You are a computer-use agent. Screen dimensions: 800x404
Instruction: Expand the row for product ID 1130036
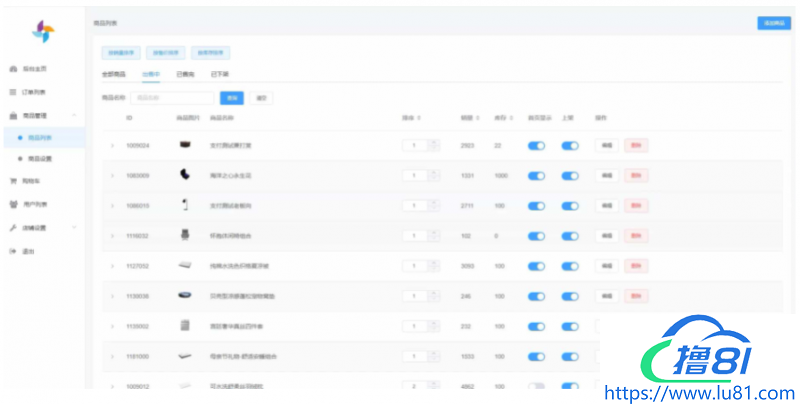(112, 296)
